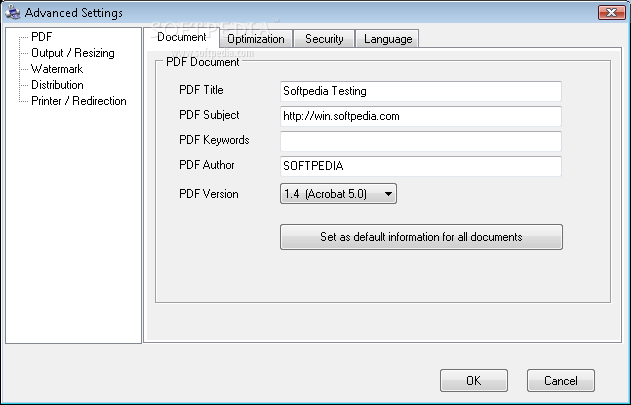Switch to the Optimization tab
This screenshot has width=631, height=405.
[256, 39]
